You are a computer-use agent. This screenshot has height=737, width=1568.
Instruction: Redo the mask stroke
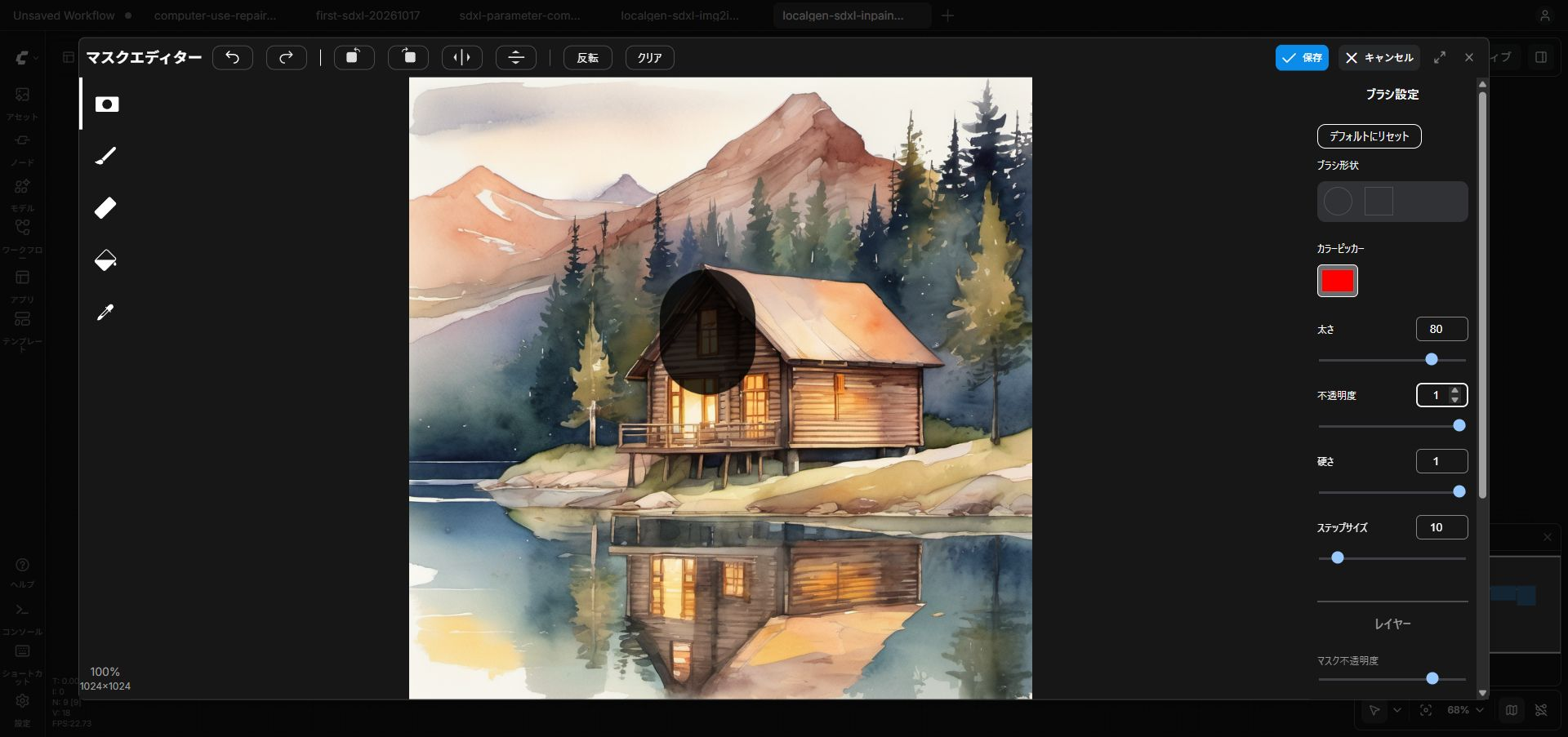[x=286, y=58]
